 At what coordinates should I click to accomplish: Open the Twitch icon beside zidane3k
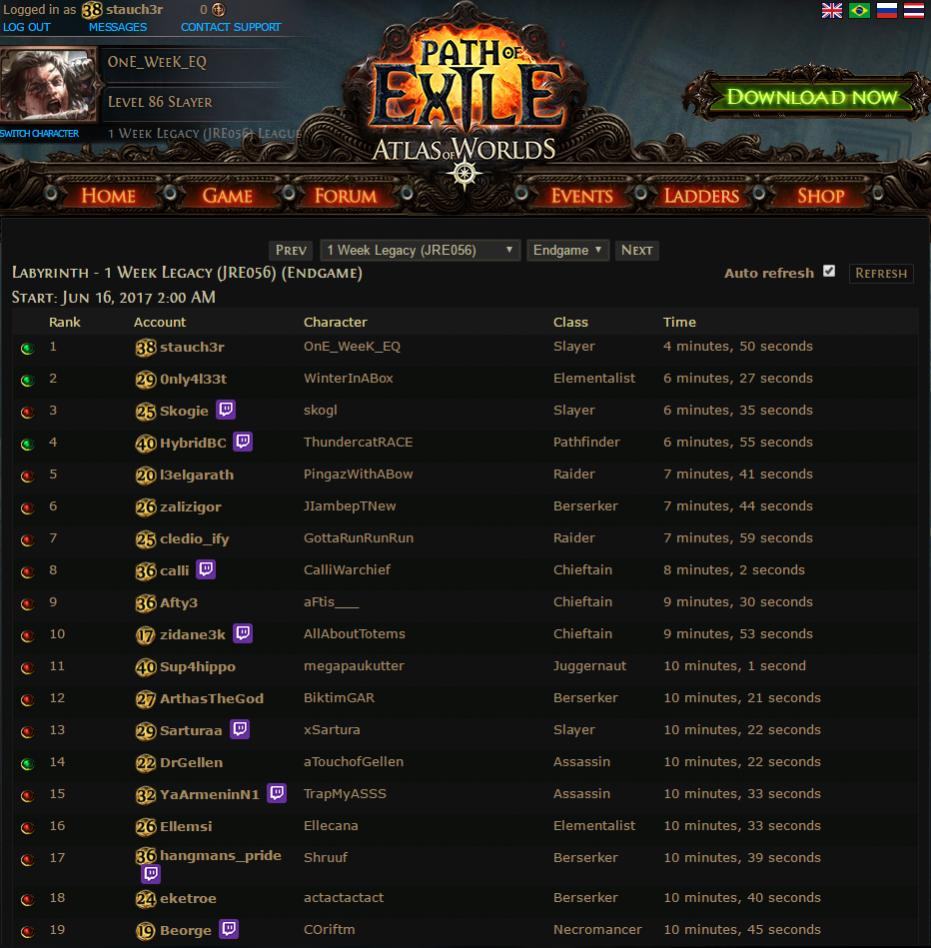tap(243, 633)
